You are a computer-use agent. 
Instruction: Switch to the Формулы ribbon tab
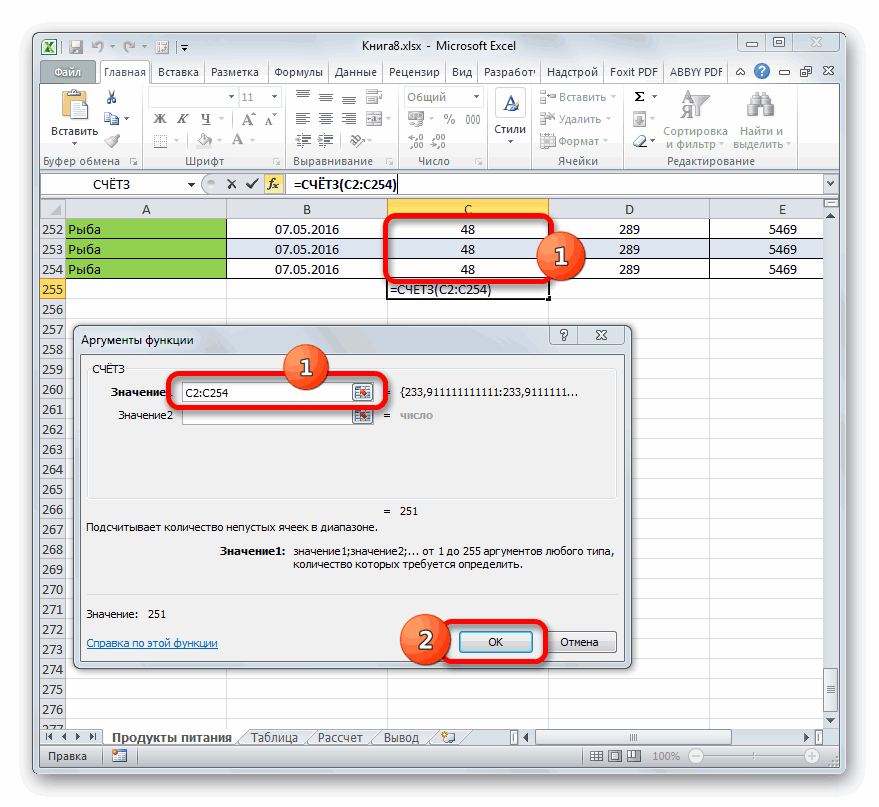[298, 72]
